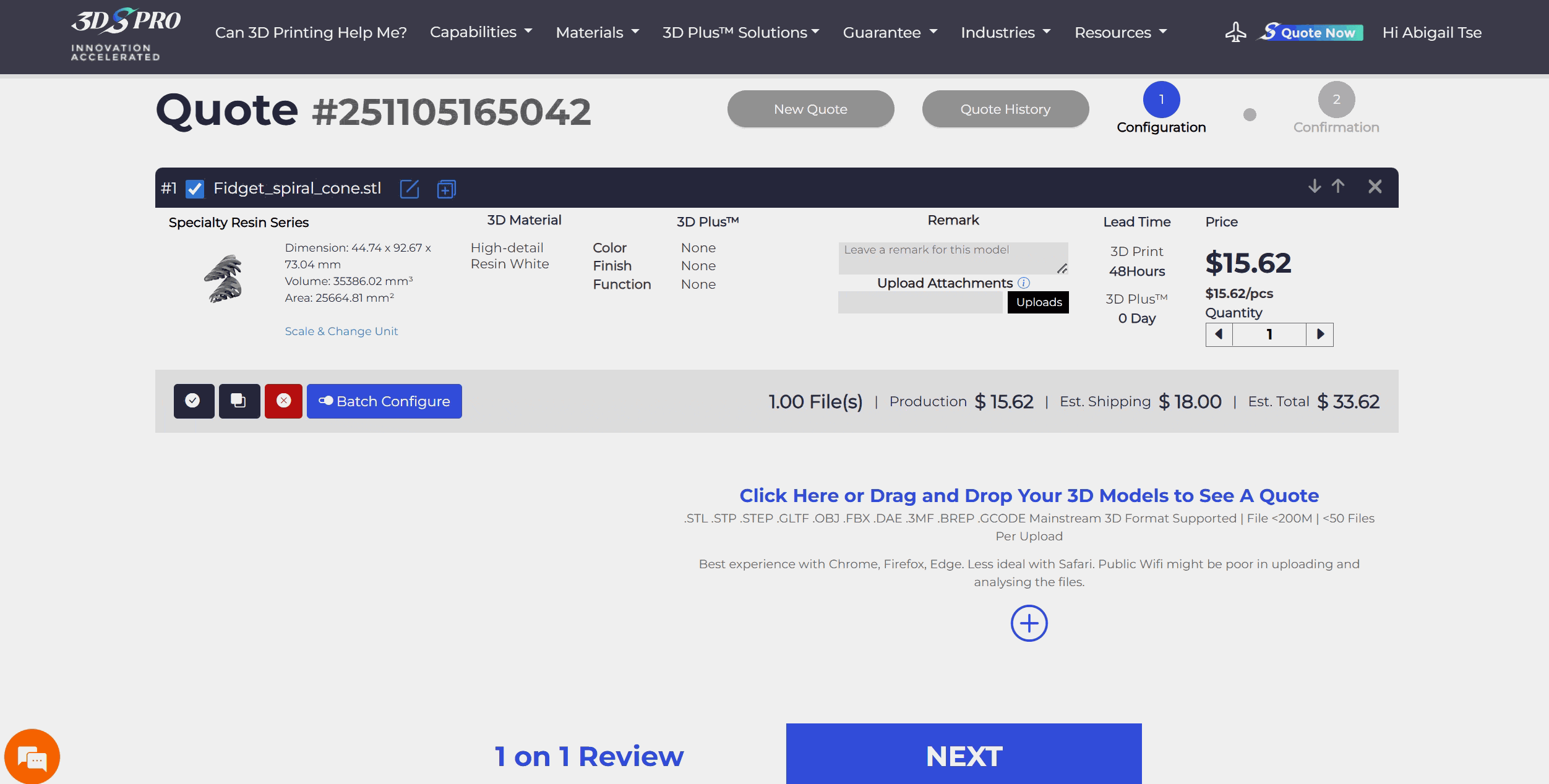Open Can 3D Printing Help Me? page

(311, 32)
